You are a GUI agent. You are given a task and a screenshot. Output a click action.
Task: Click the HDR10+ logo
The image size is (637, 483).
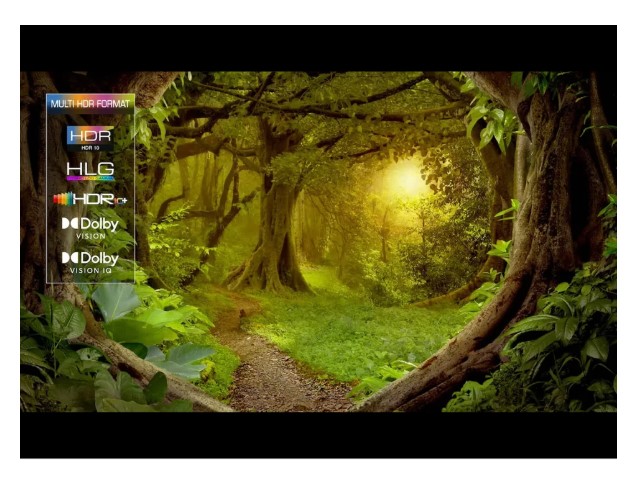(x=90, y=199)
